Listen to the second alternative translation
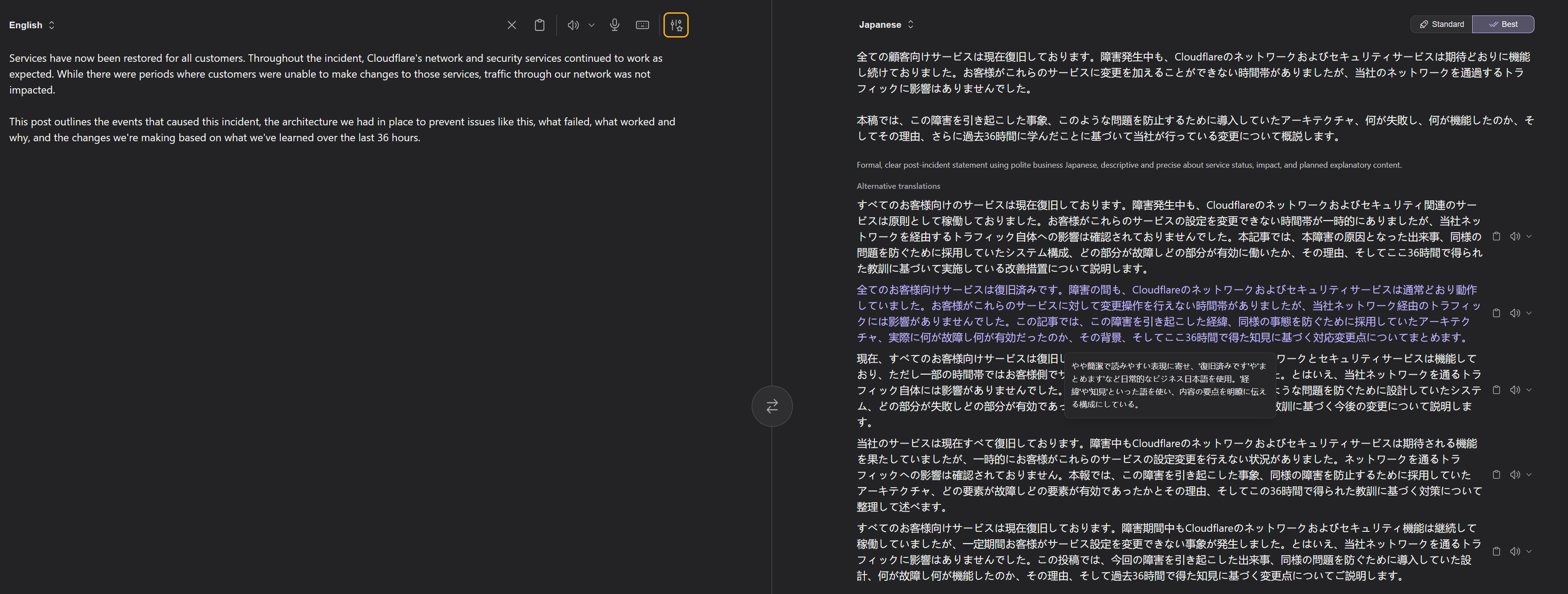 tap(1515, 313)
